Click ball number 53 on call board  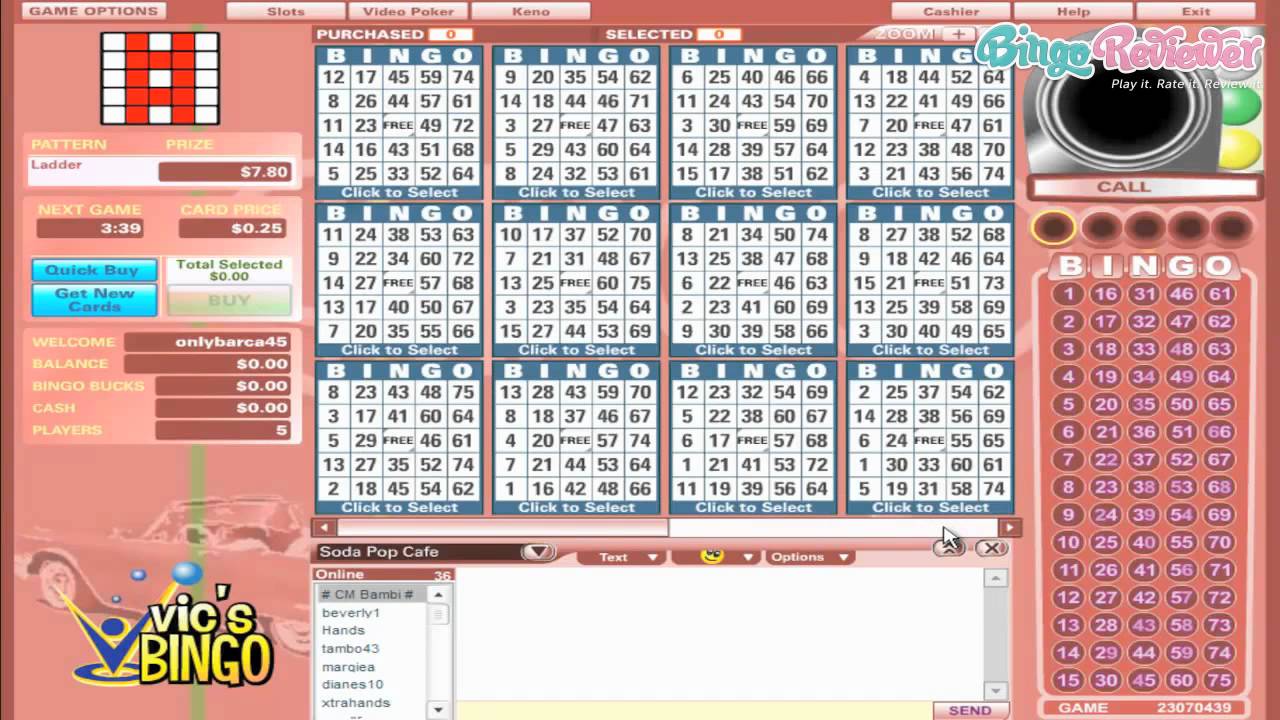[1181, 487]
